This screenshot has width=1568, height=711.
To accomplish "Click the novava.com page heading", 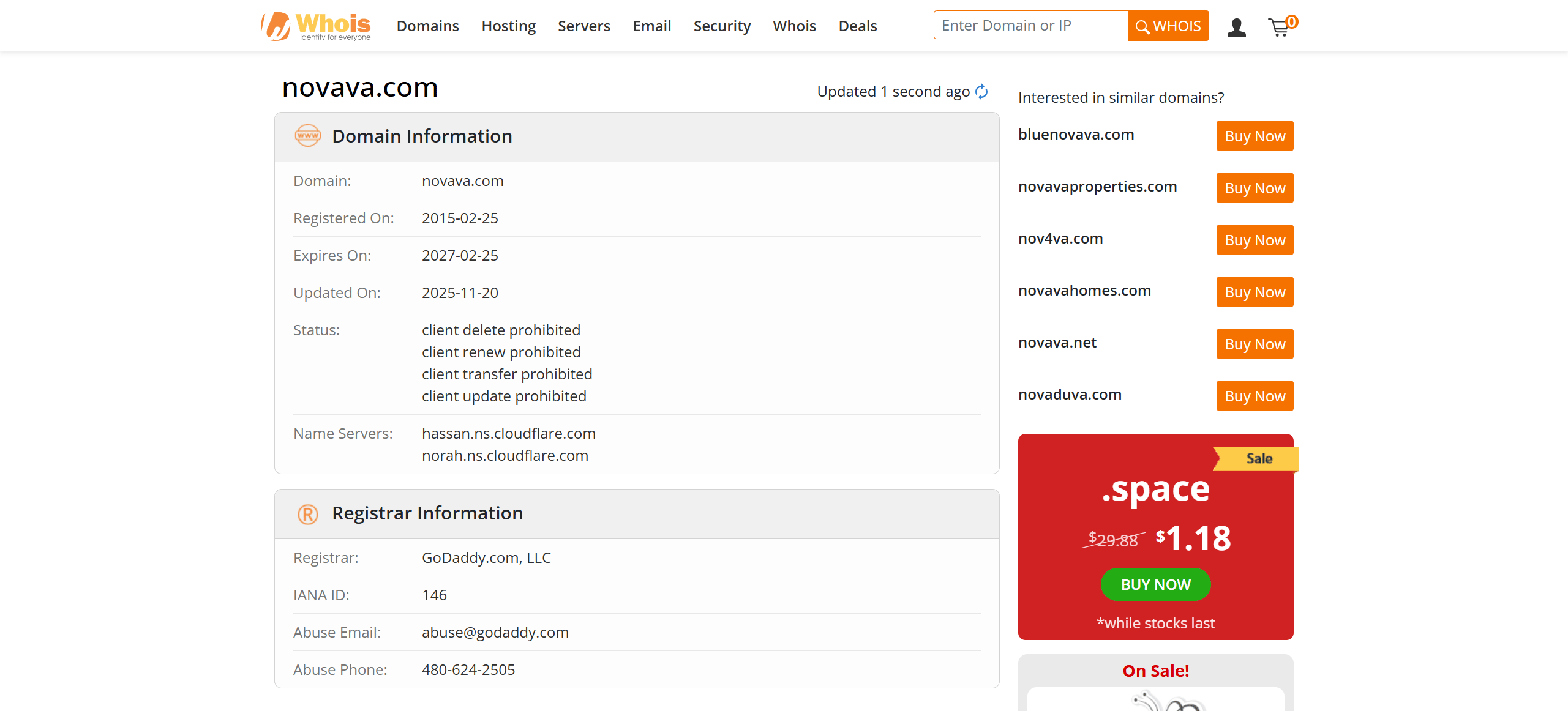I will (x=360, y=87).
